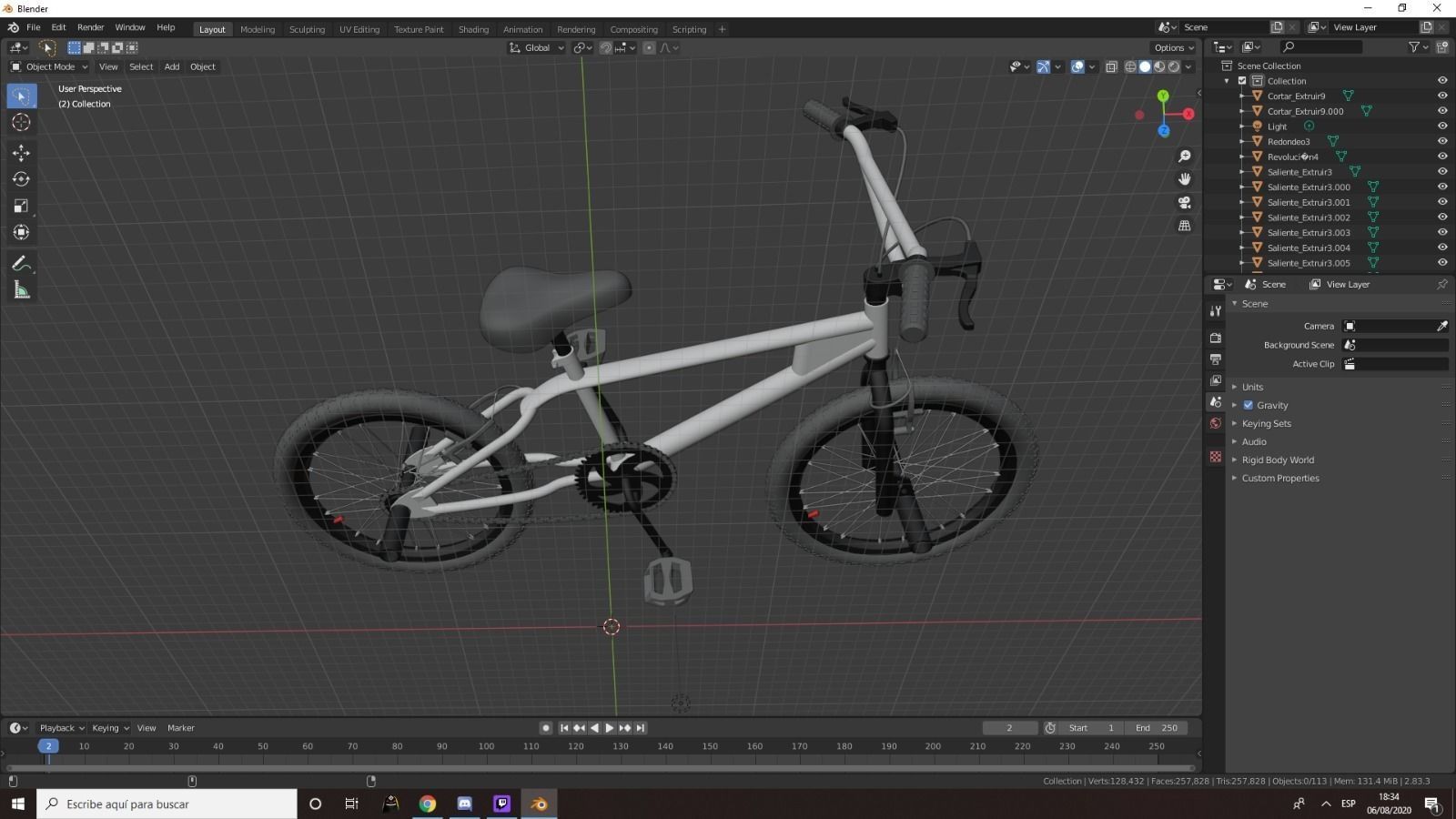Open the Tool settings properties tab icon
Viewport: 1456px width, 819px height.
(x=1215, y=311)
